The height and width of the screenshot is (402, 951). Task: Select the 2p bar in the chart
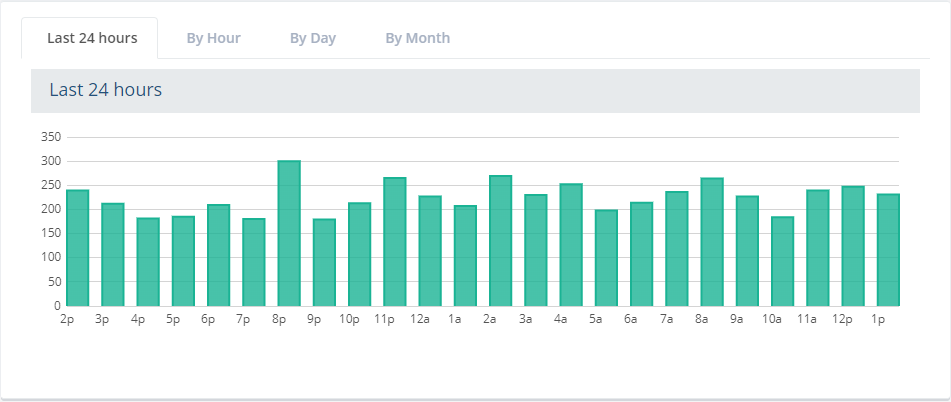tap(78, 248)
